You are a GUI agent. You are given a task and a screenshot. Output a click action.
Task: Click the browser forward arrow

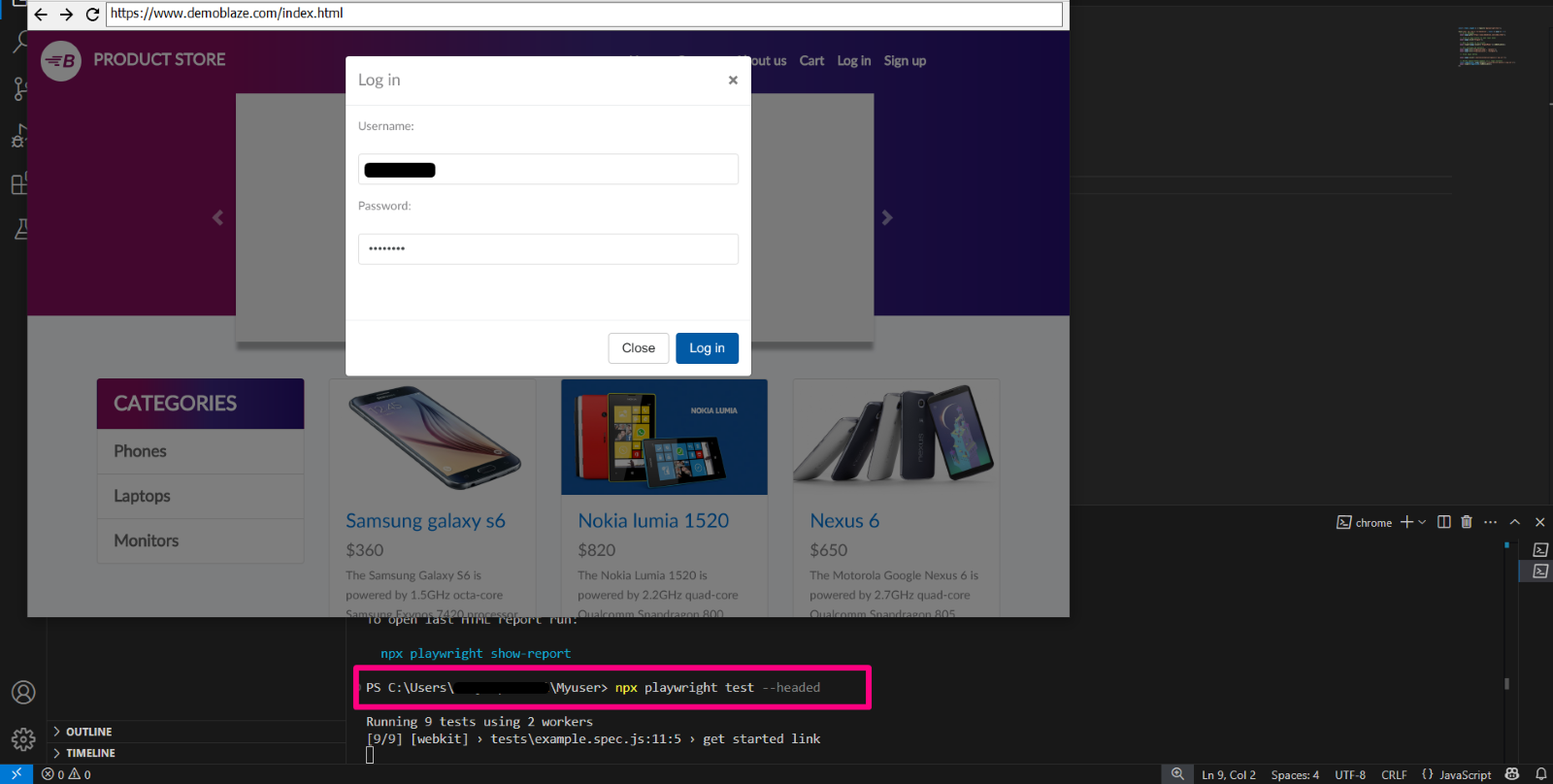pos(66,15)
